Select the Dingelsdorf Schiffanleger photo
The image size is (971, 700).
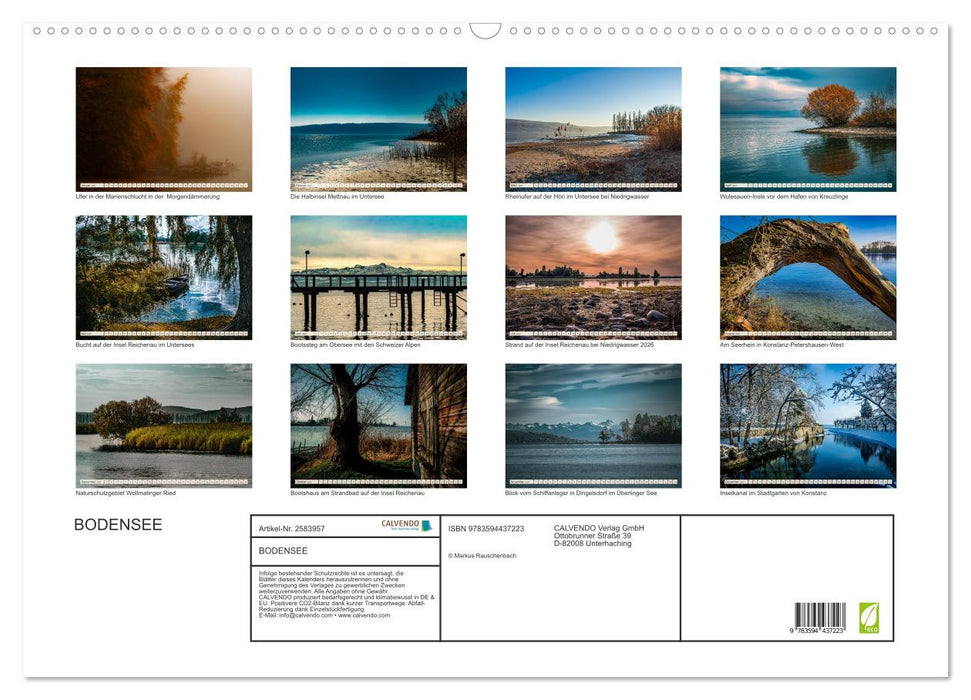(593, 426)
